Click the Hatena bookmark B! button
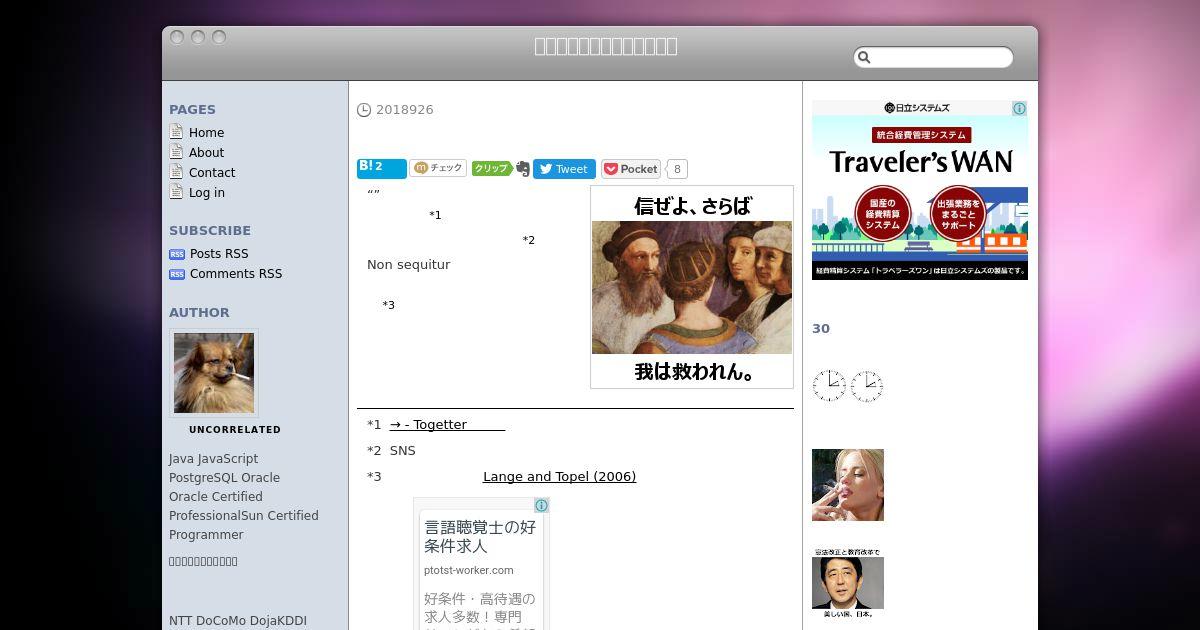The width and height of the screenshot is (1200, 630). tap(382, 168)
